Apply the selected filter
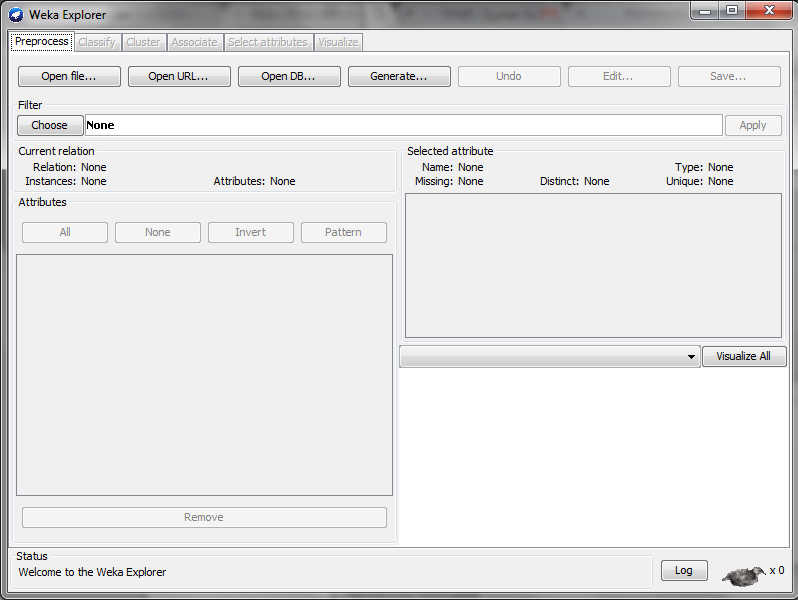The width and height of the screenshot is (798, 600). [x=753, y=125]
